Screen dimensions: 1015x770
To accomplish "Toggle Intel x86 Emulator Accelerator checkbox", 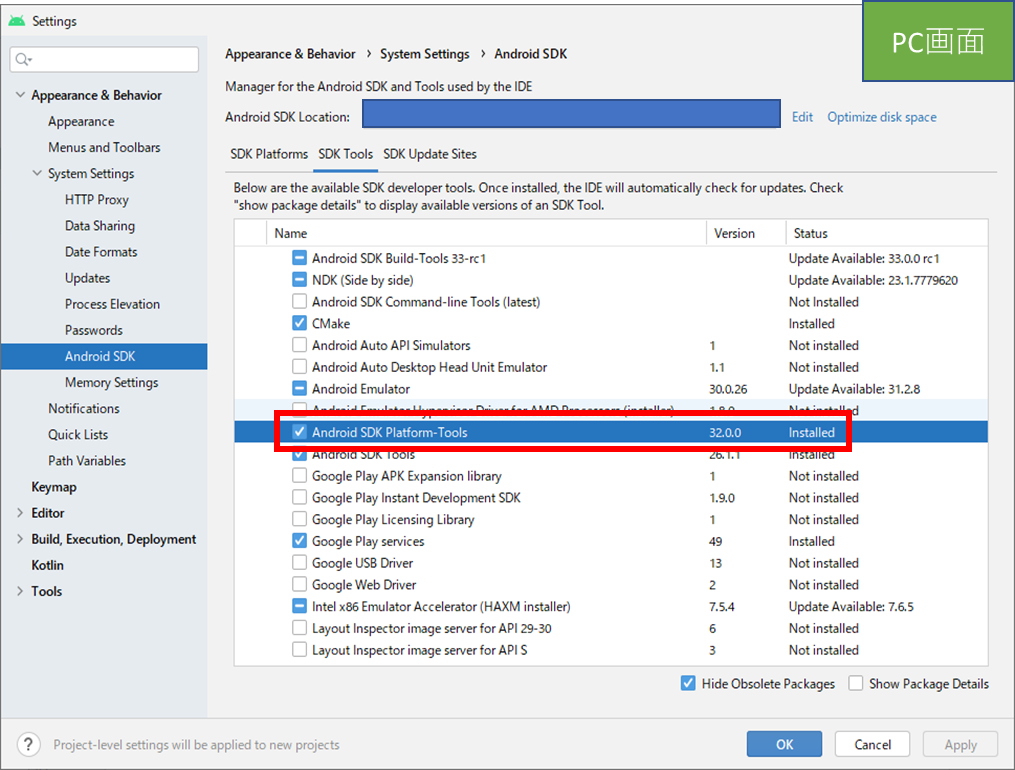I will click(299, 606).
